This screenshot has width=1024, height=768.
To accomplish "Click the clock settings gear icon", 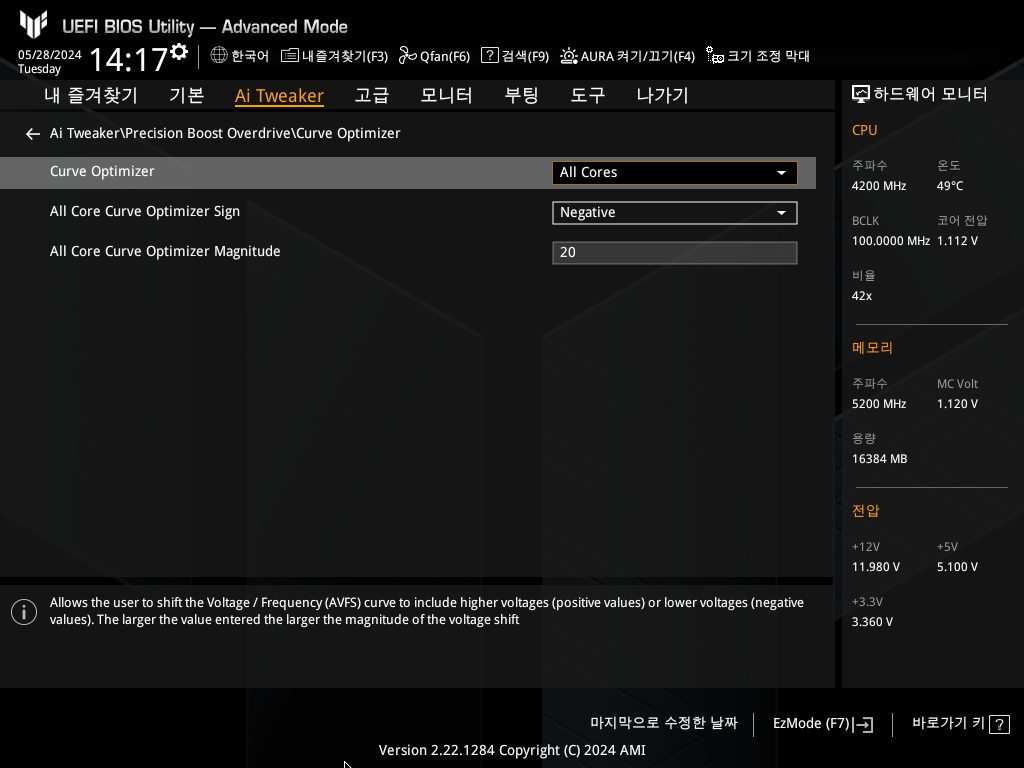I will (179, 52).
